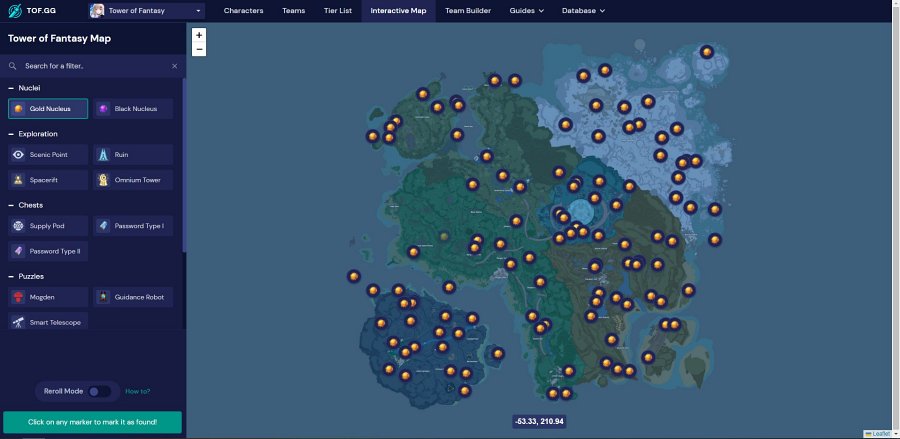Expand the Guides dropdown menu

coord(526,10)
